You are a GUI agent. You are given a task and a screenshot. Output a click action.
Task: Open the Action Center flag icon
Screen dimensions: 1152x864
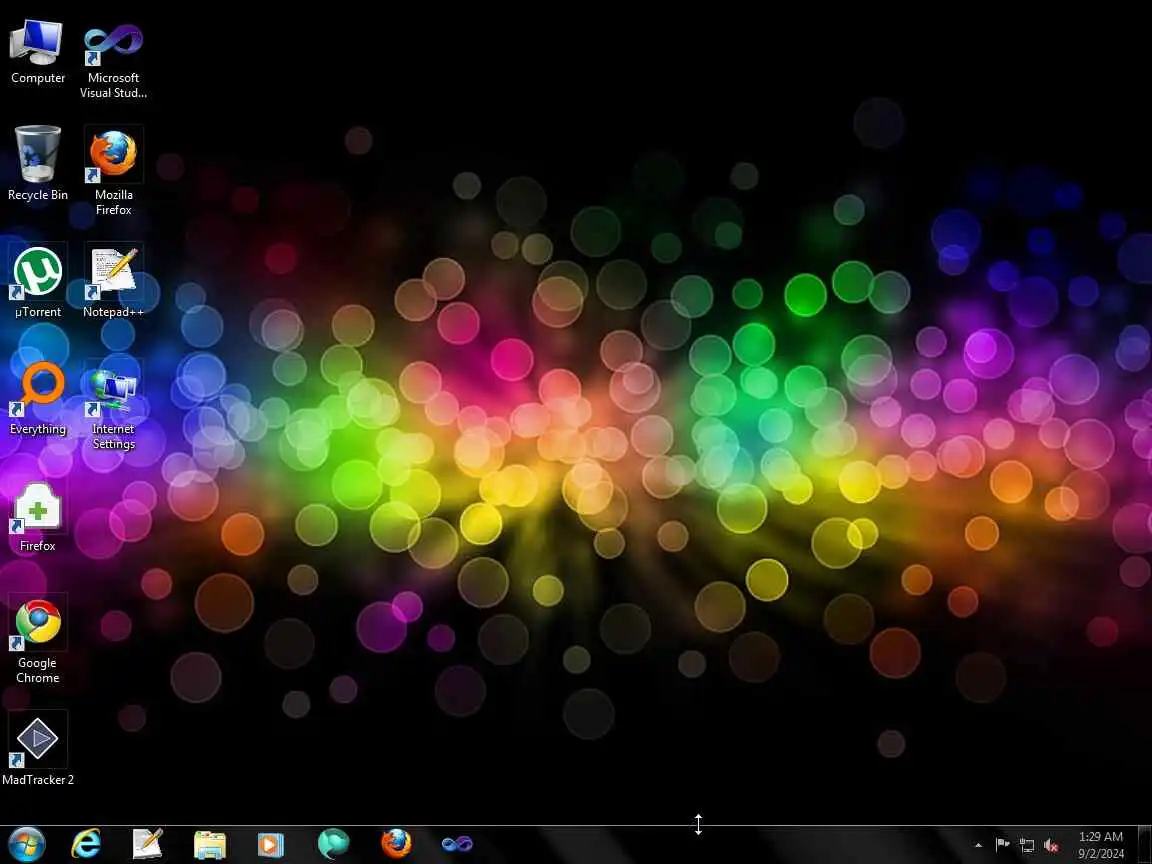1002,846
